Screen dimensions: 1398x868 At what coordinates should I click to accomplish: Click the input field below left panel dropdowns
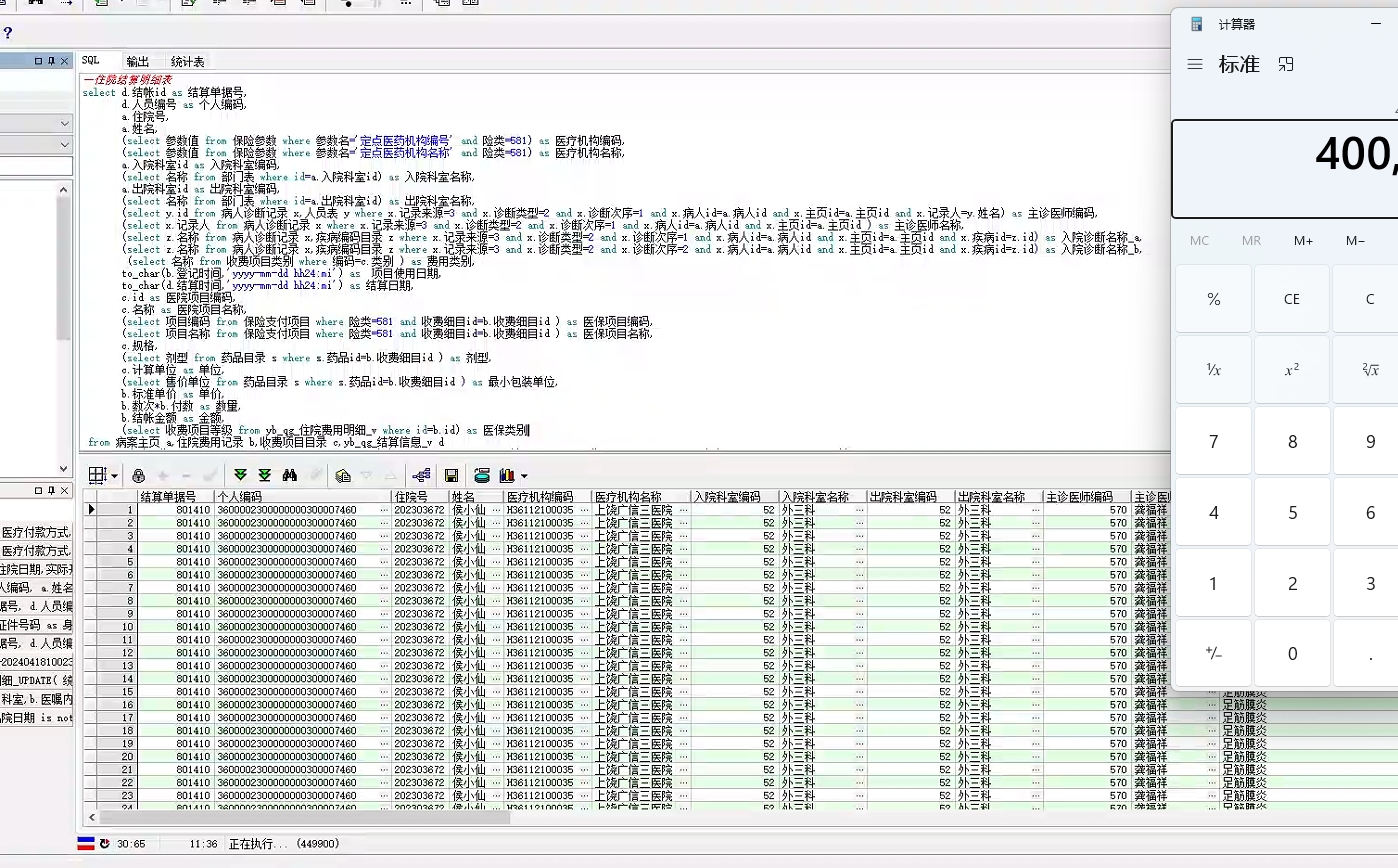(36, 167)
